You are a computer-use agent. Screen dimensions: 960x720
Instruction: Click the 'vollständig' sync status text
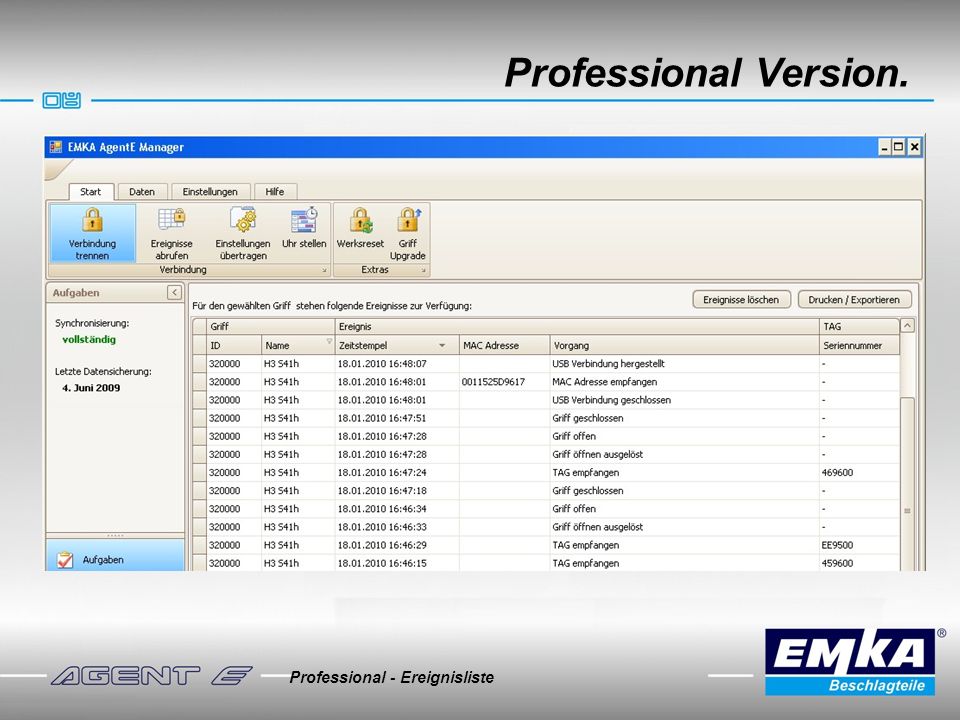click(89, 340)
